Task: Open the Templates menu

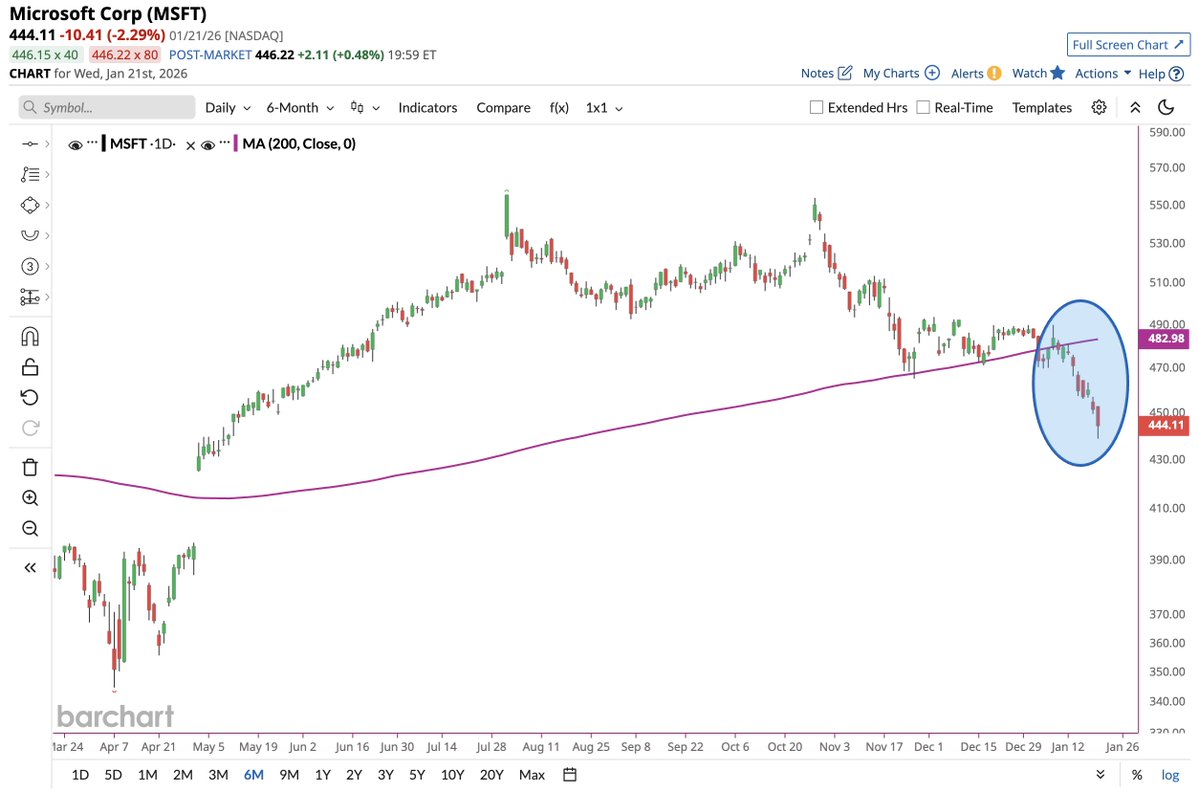Action: 1041,107
